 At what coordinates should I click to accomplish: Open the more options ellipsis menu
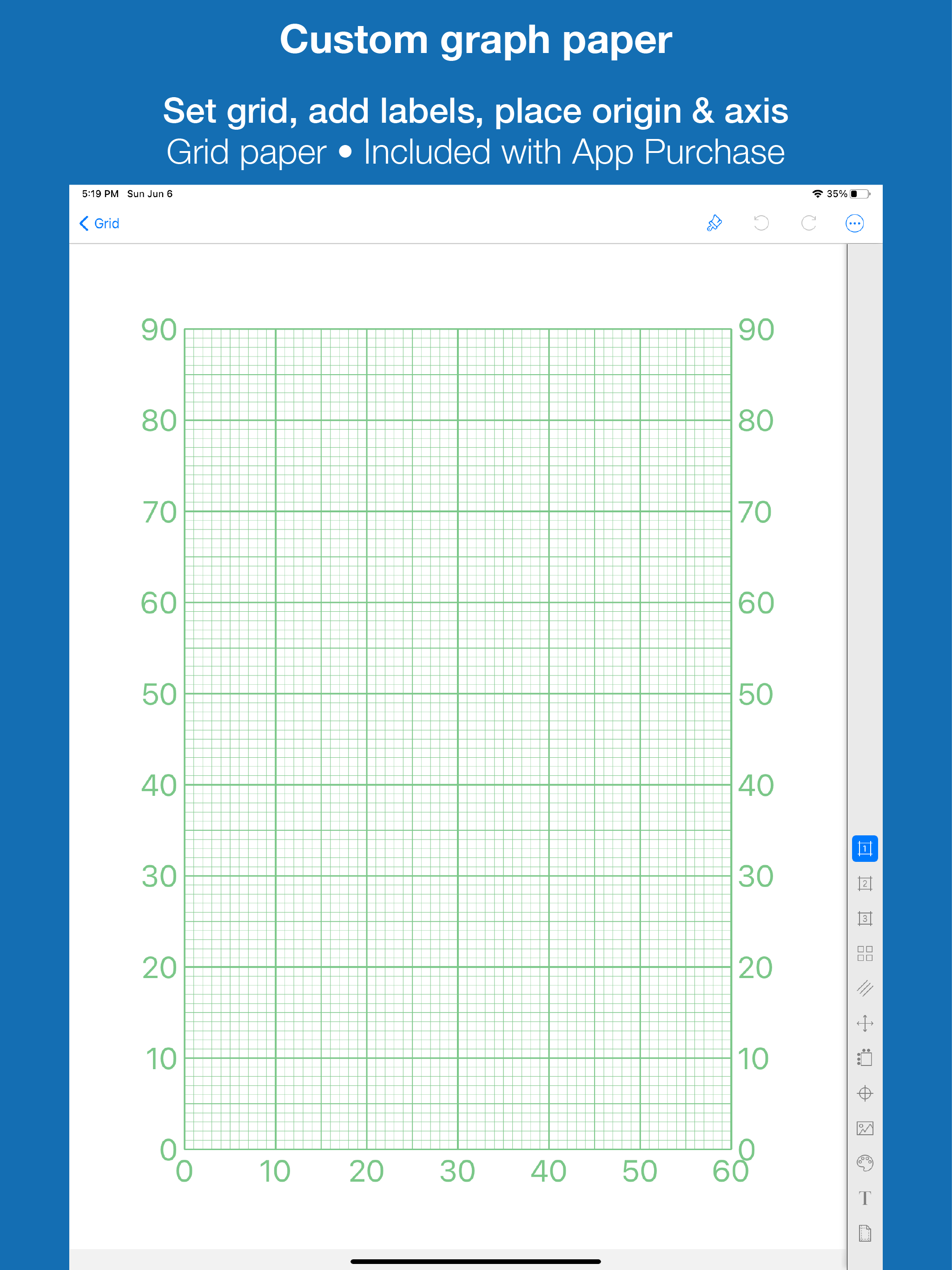(854, 223)
